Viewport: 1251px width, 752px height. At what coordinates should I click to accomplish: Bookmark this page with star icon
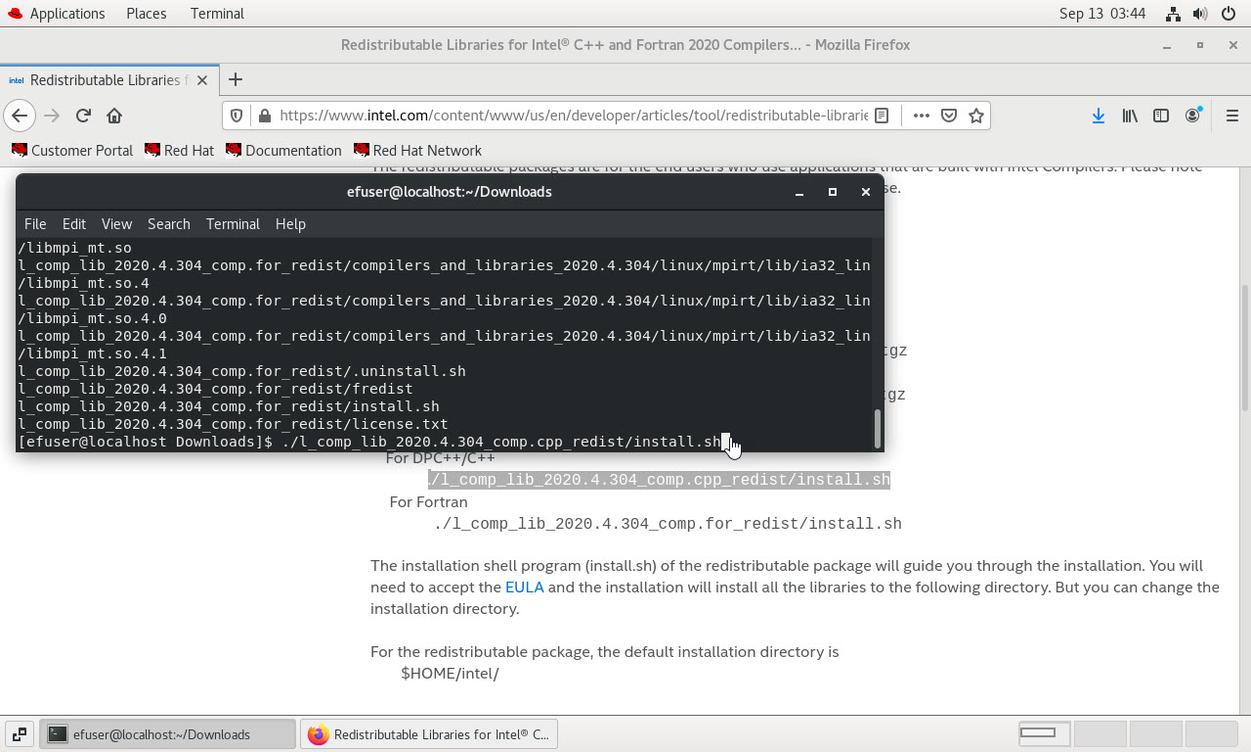tap(976, 115)
